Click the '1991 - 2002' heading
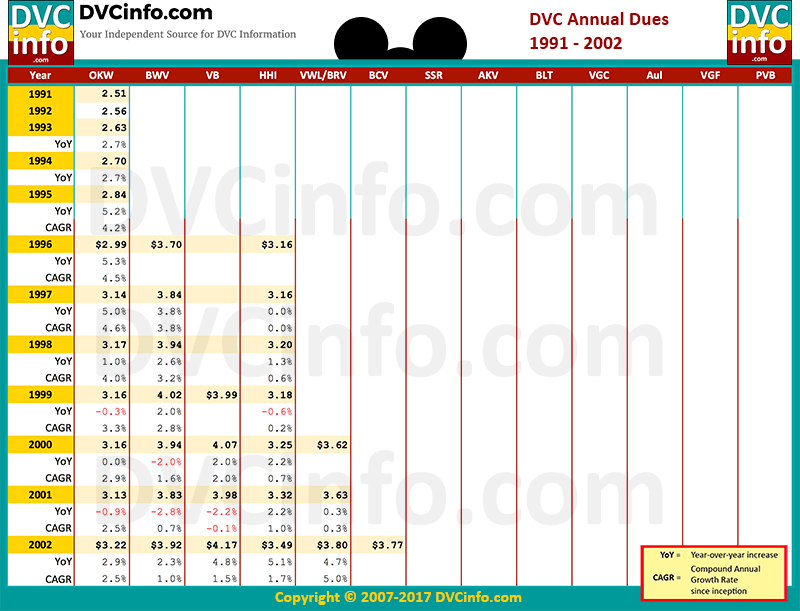This screenshot has height=611, width=800. pos(576,43)
